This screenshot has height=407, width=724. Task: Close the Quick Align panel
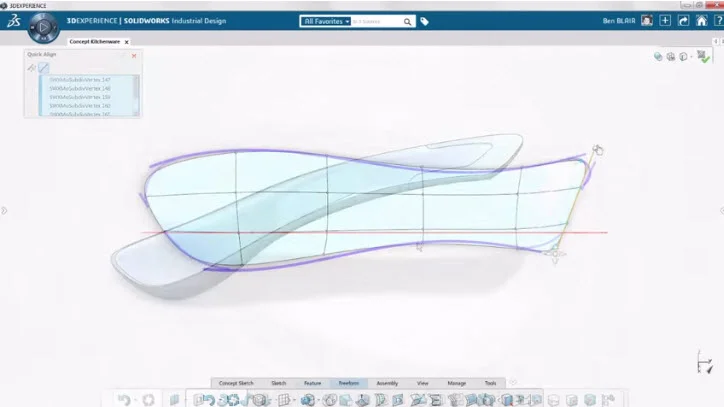click(134, 55)
